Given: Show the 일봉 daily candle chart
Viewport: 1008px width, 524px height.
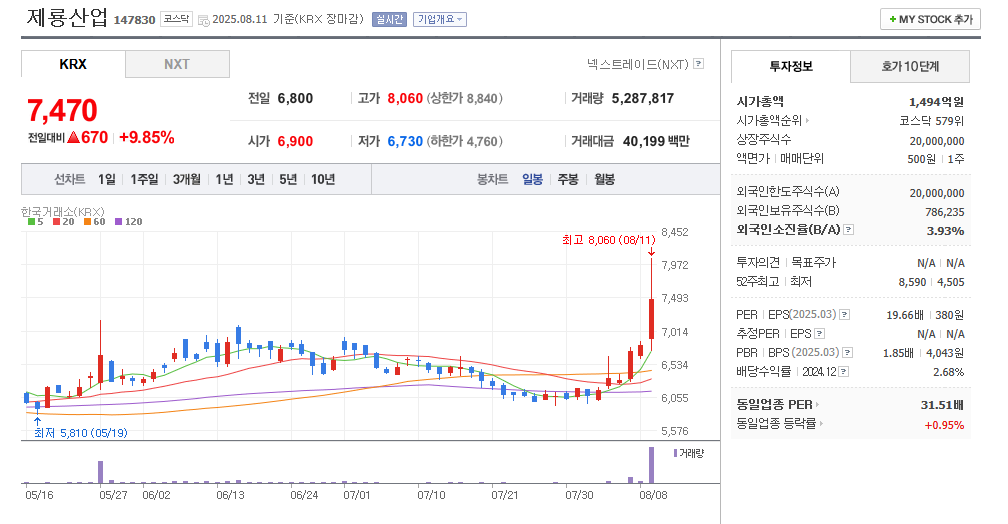Looking at the screenshot, I should point(532,179).
